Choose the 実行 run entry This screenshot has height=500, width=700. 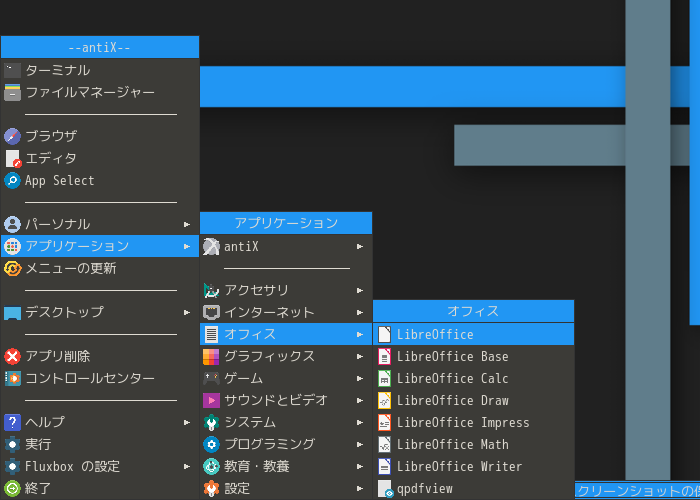100,444
